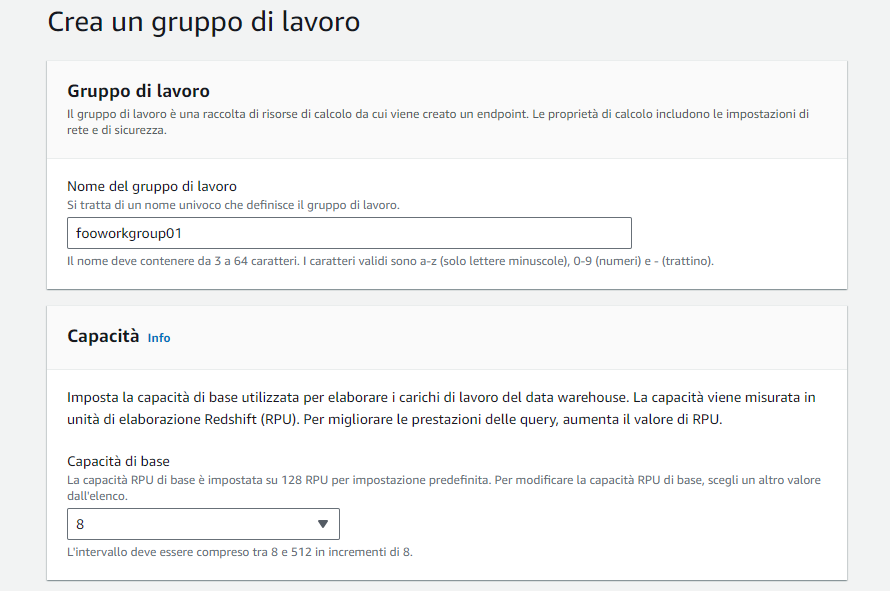Click the description 'La capacità RPU di base è impostata'
Image resolution: width=890 pixels, height=591 pixels.
click(444, 488)
